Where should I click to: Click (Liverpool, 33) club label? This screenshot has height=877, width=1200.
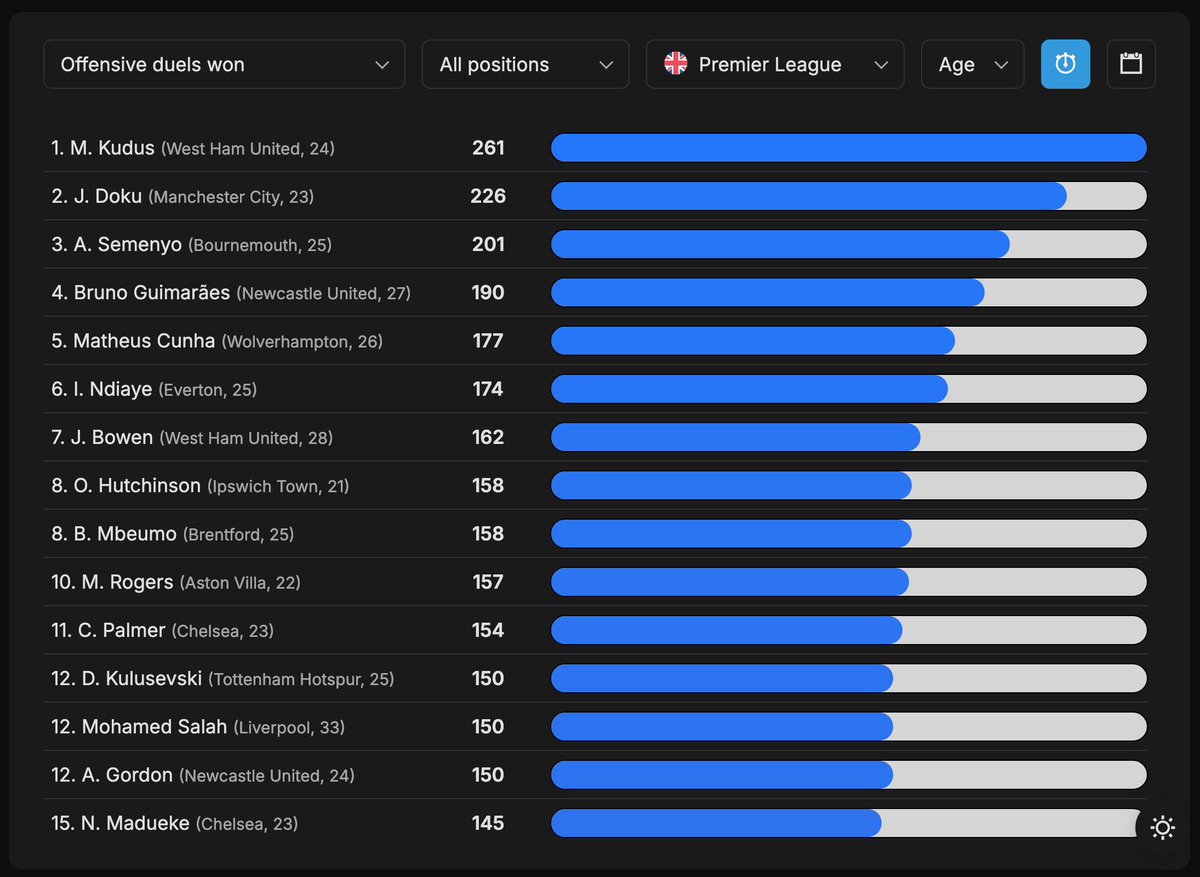point(289,727)
